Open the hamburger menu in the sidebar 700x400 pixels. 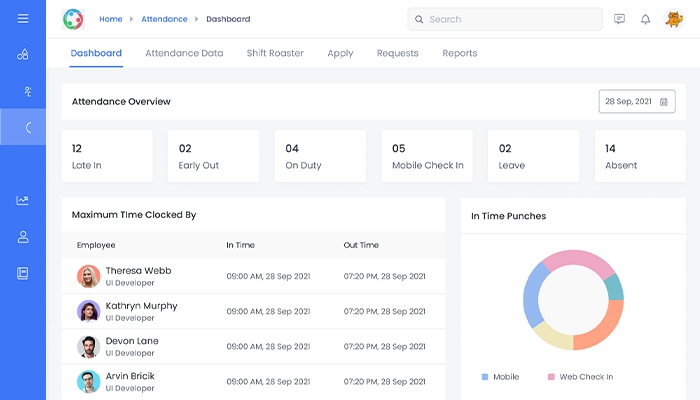tap(23, 18)
